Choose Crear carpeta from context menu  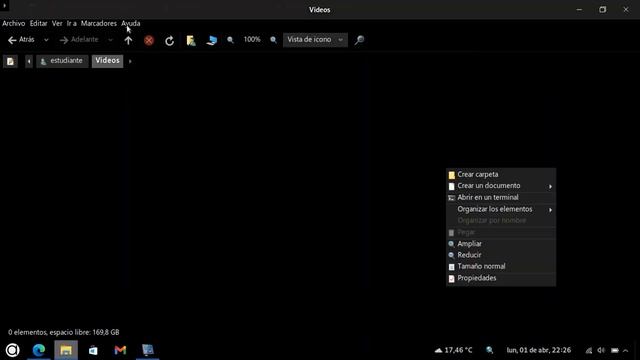click(501, 174)
